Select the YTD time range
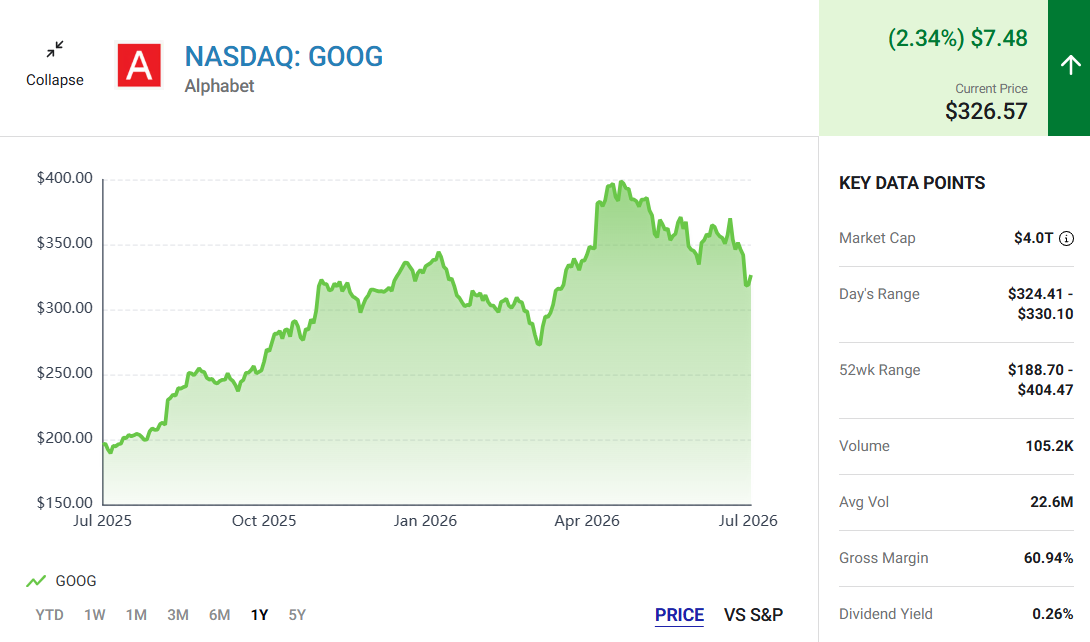Viewport: 1090px width, 642px height. [49, 615]
